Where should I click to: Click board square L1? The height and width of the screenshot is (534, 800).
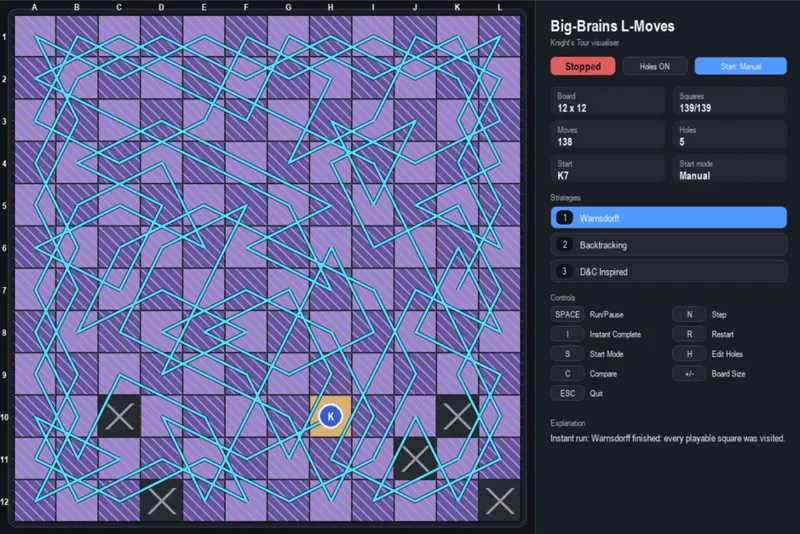pyautogui.click(x=499, y=36)
